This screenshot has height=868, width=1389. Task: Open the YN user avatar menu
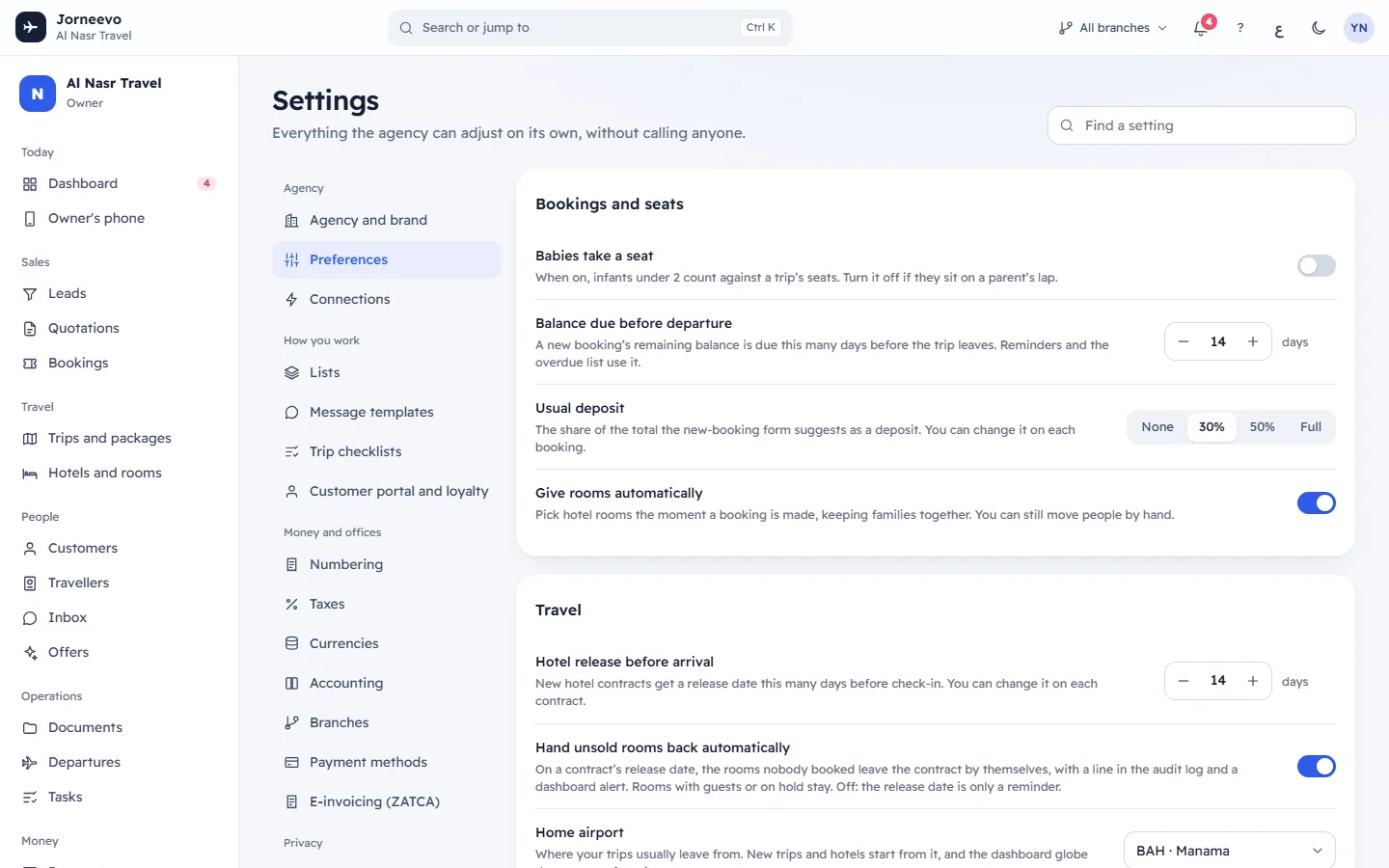point(1359,28)
